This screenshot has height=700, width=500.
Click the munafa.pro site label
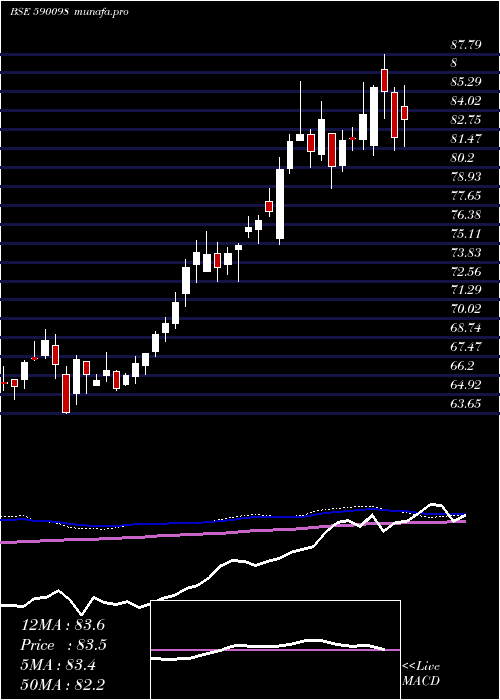click(102, 12)
